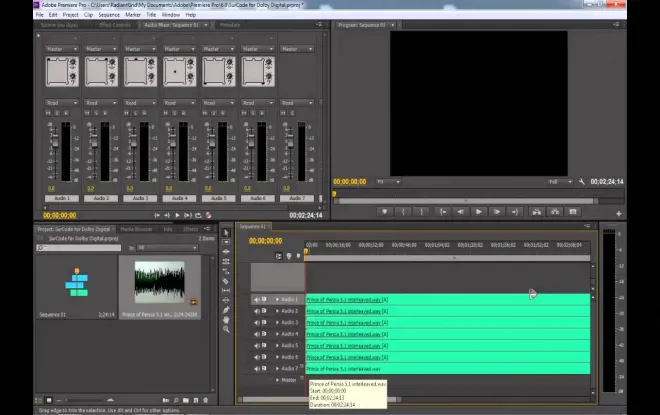Open Audio 1 Master output dropdown
660x415 pixels.
tap(62, 49)
